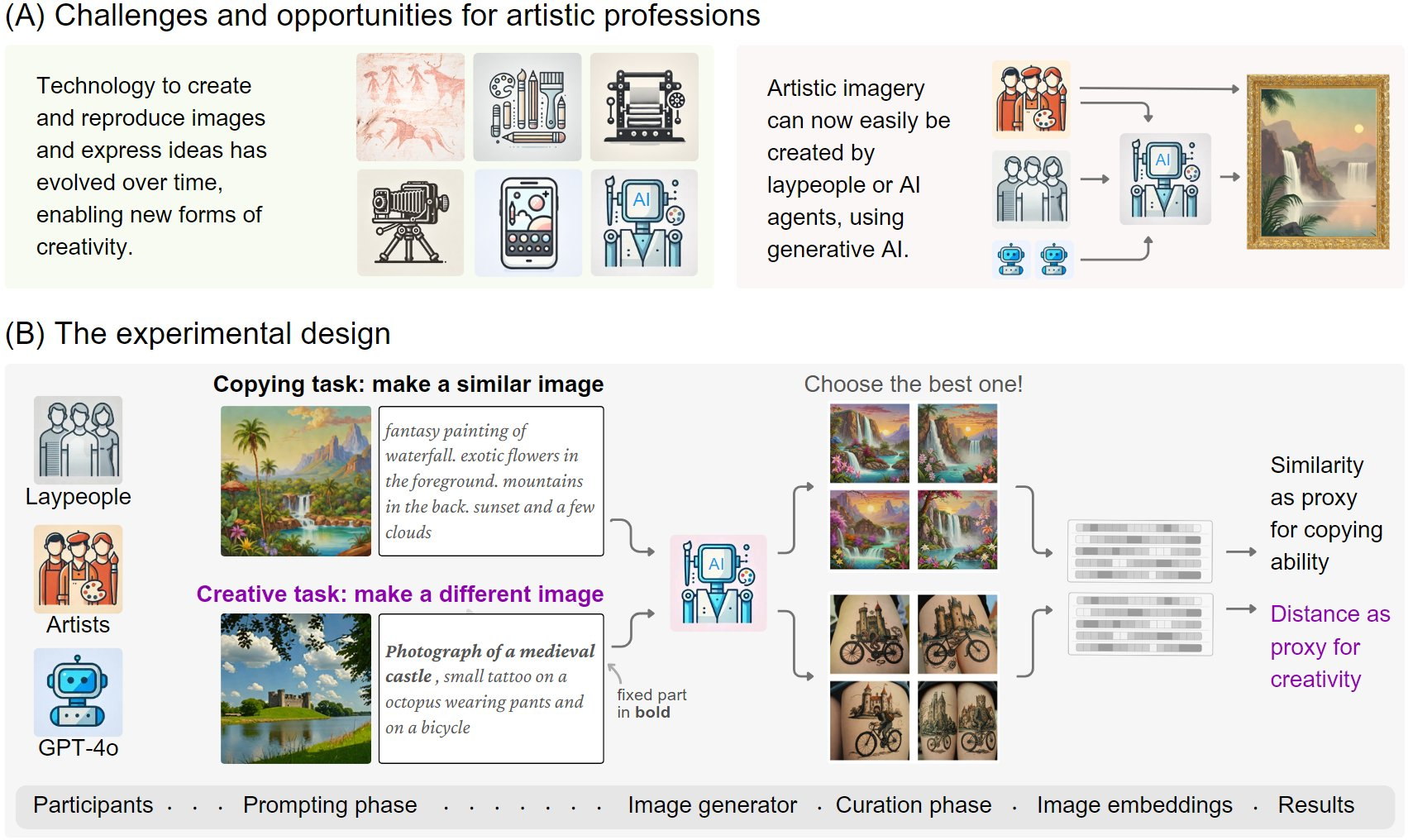
Task: Click the GPT-4o robot icon
Action: point(78,692)
